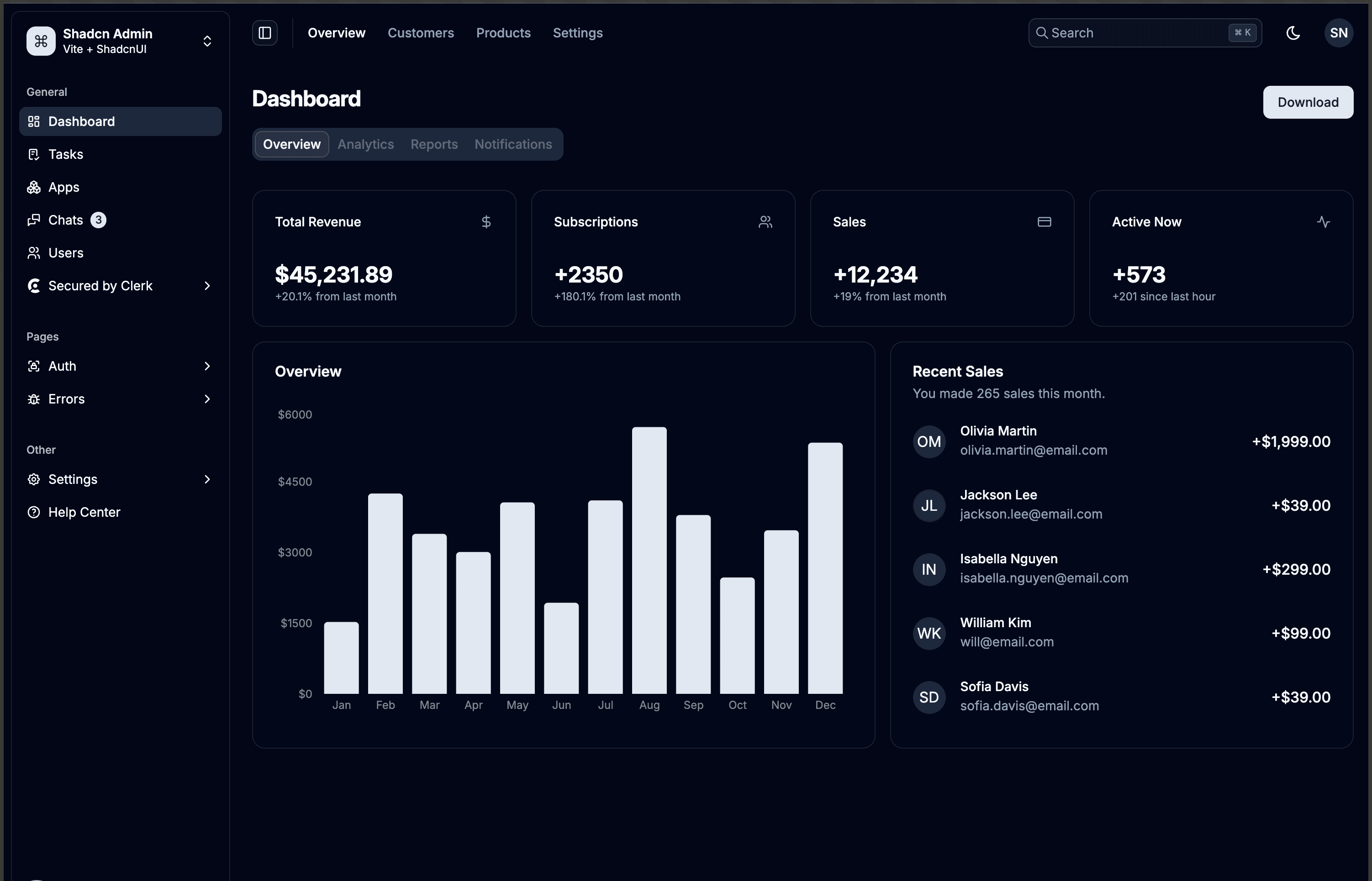Click the Tasks checklist icon
This screenshot has width=1372, height=881.
[x=34, y=154]
